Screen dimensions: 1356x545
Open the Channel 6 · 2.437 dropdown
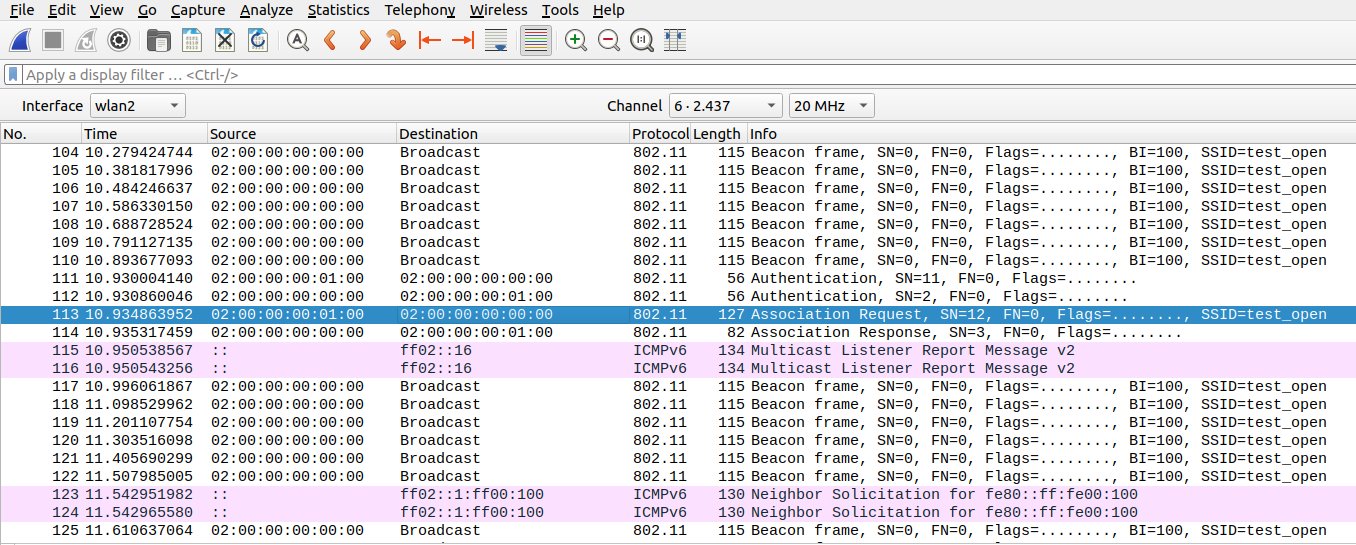pos(725,106)
